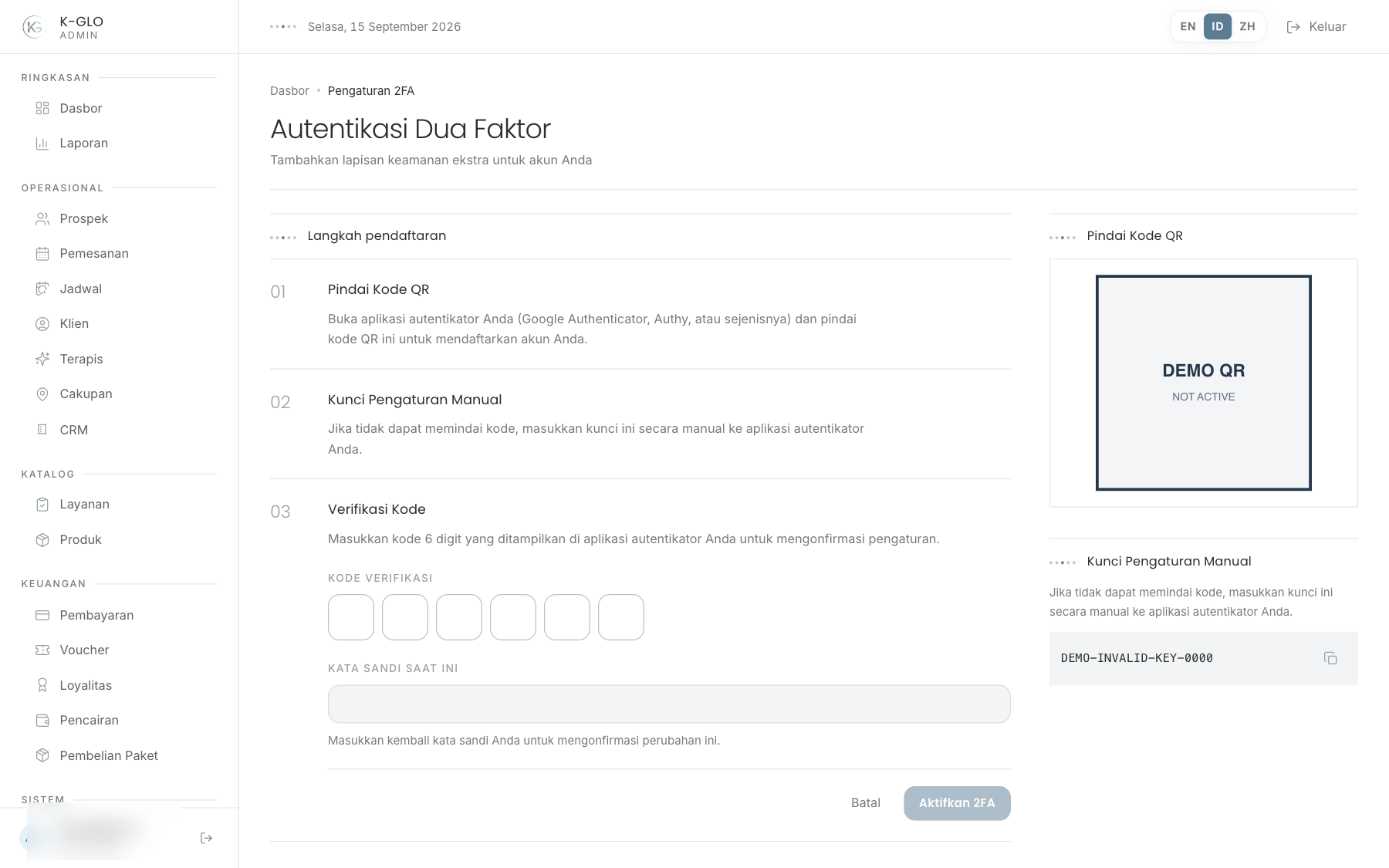Click the Kunci Pengaturan Manual step 02 heading
The height and width of the screenshot is (868, 1389).
click(x=414, y=400)
